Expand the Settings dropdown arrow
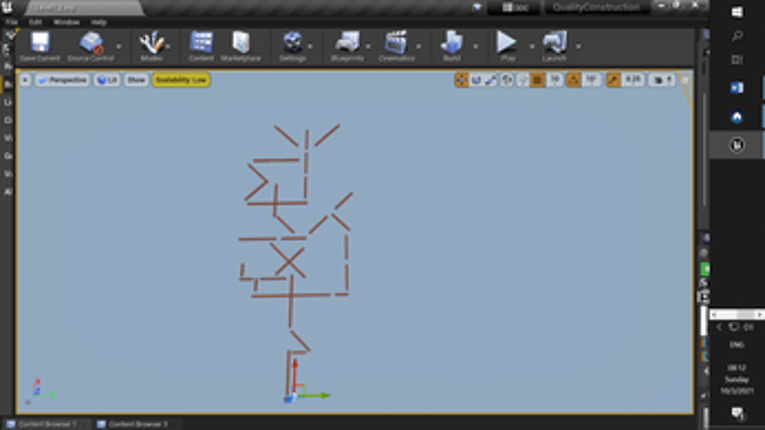The image size is (765, 430). pyautogui.click(x=310, y=46)
